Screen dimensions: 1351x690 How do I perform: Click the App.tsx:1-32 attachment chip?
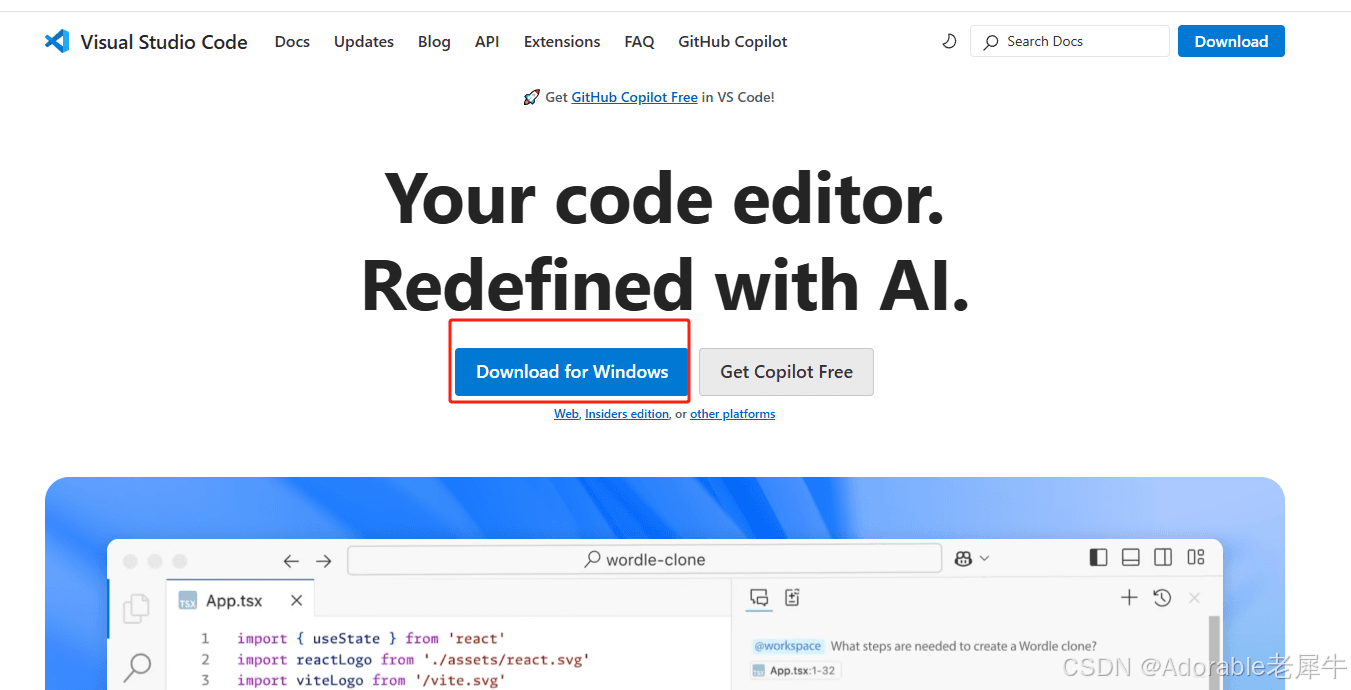tap(795, 671)
